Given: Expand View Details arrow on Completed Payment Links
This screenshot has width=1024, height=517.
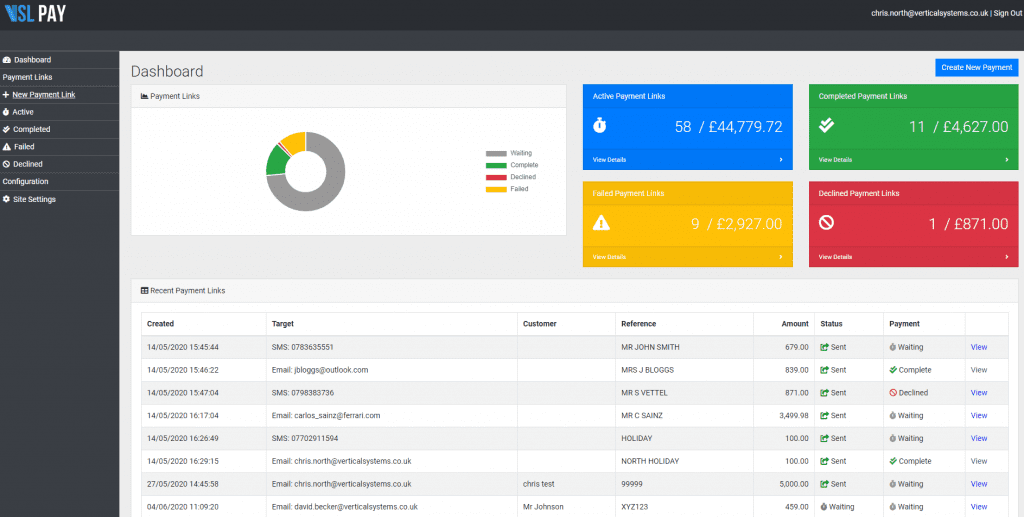Looking at the screenshot, I should (x=1007, y=159).
